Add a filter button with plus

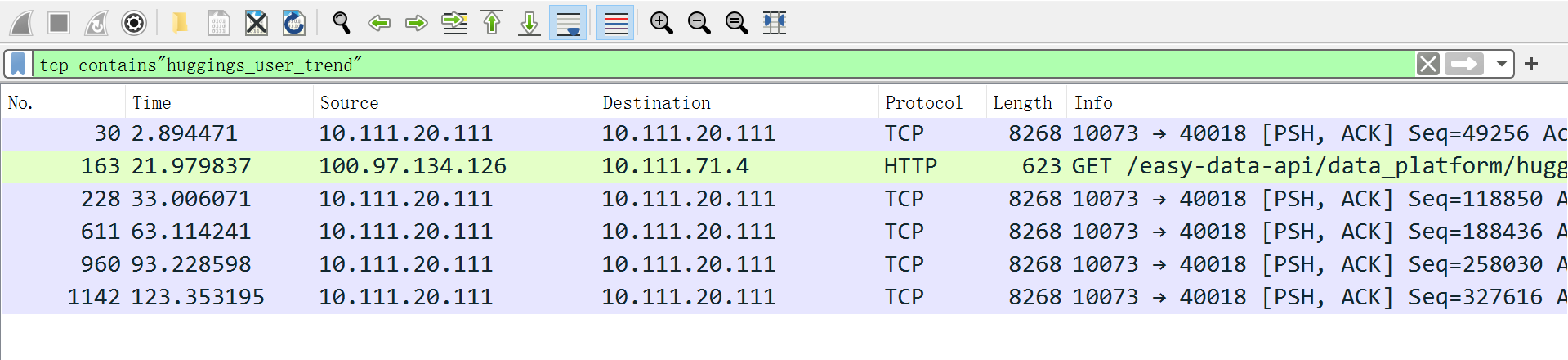click(x=1531, y=64)
